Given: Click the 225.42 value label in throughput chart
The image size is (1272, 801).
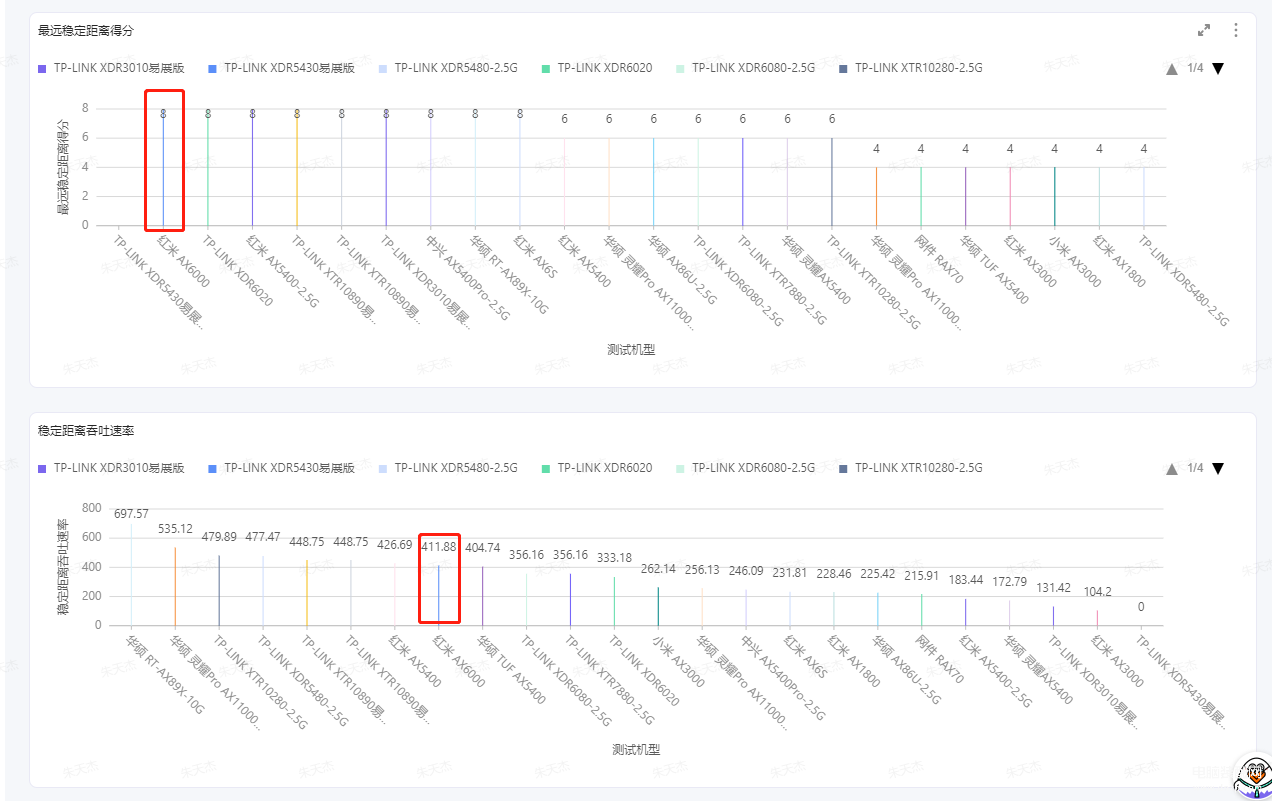Looking at the screenshot, I should 878,574.
